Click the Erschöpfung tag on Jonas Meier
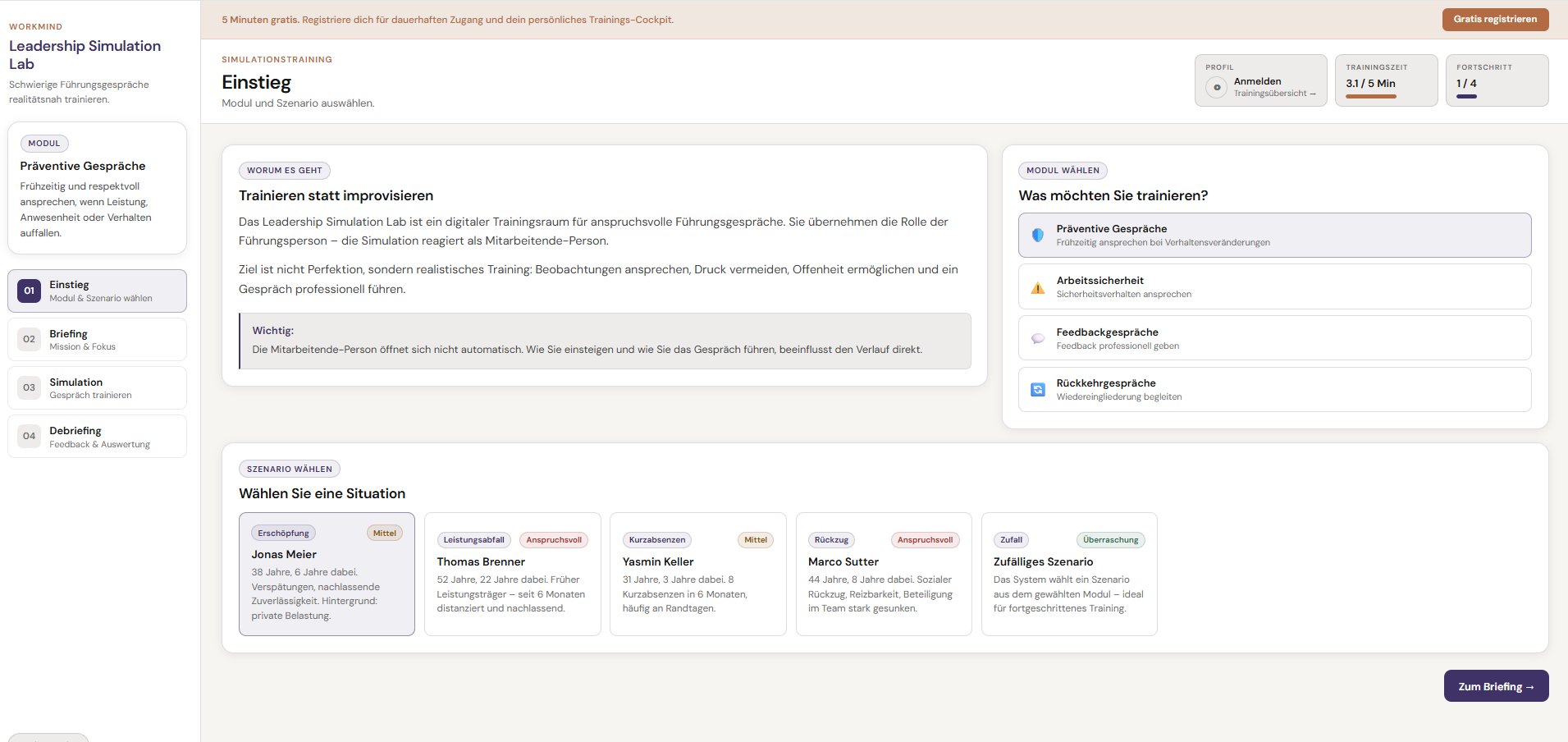The image size is (1568, 742). point(283,533)
